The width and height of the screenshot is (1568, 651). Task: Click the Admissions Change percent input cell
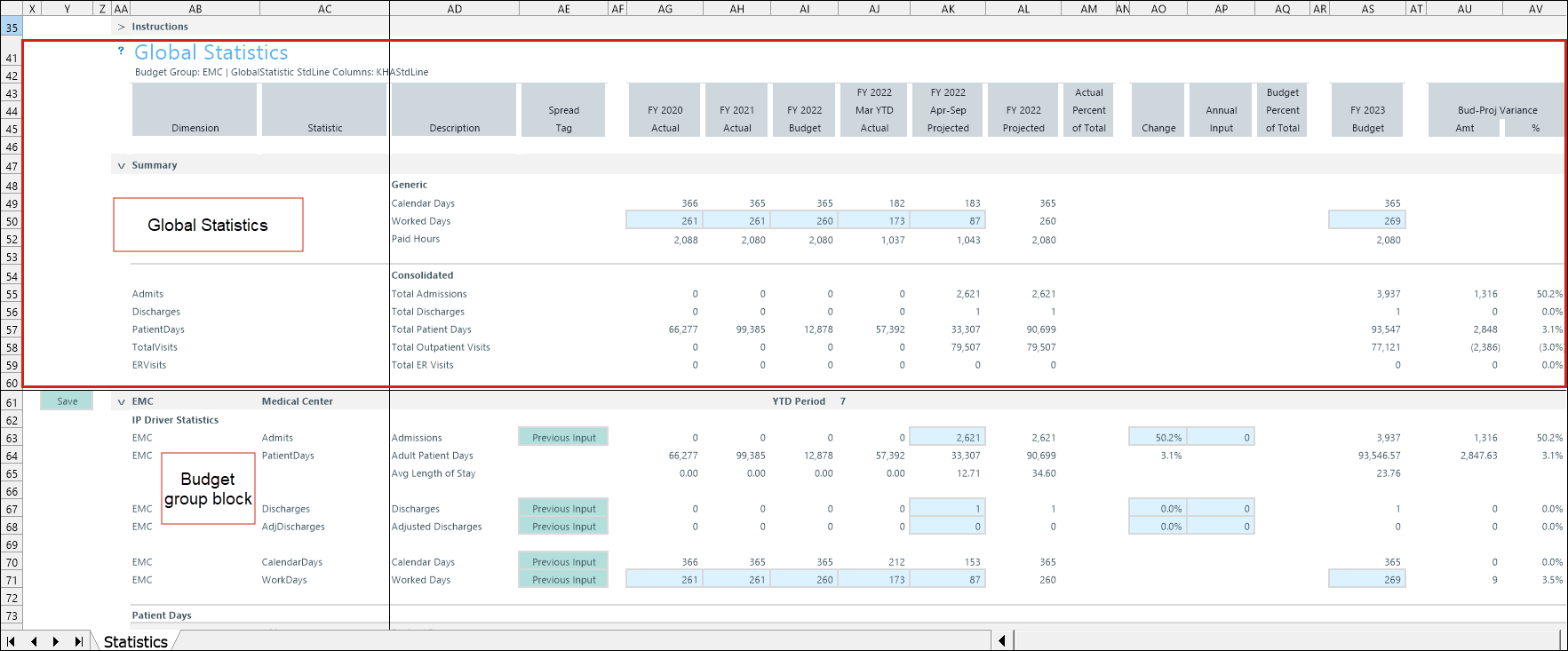coord(1158,437)
